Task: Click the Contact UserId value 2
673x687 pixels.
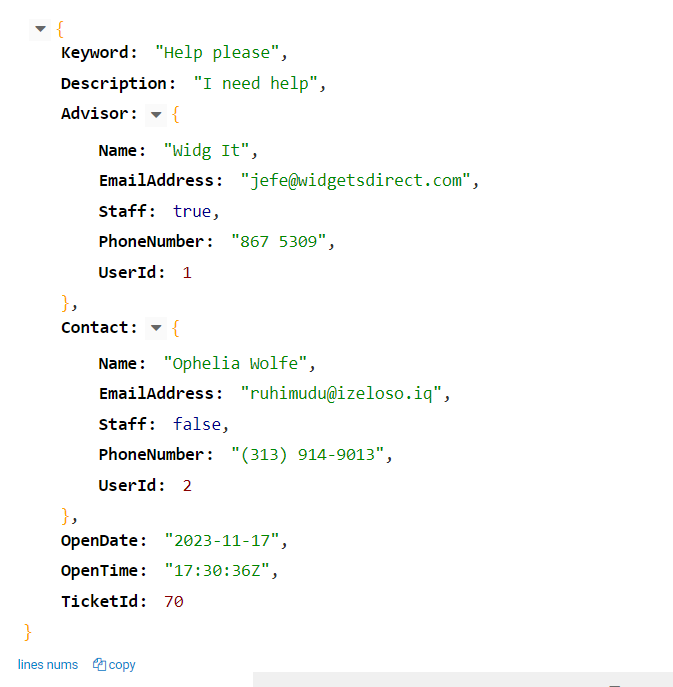Action: click(187, 486)
